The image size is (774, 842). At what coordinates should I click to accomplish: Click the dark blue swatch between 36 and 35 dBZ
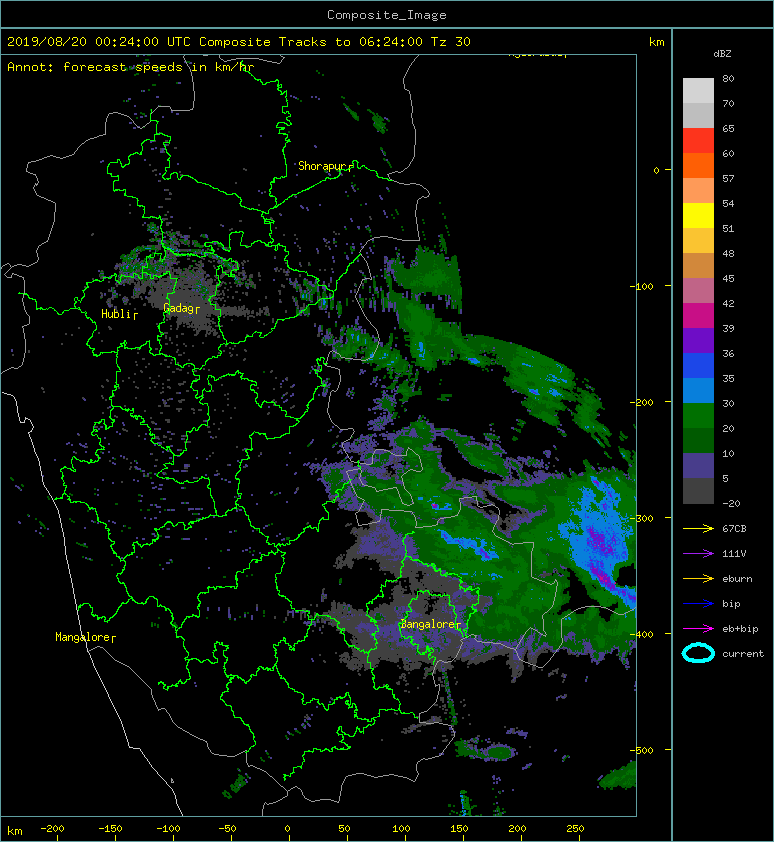(x=698, y=366)
